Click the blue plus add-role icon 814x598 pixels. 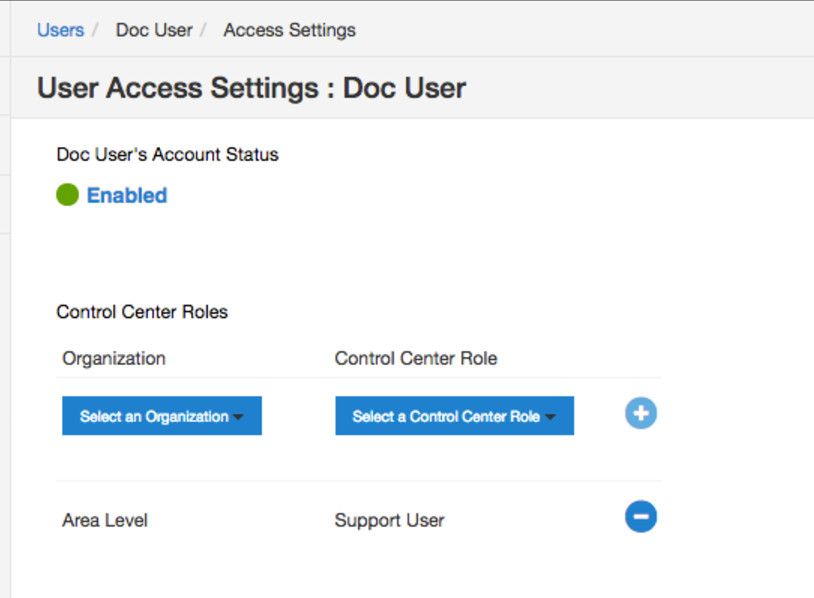pos(641,413)
